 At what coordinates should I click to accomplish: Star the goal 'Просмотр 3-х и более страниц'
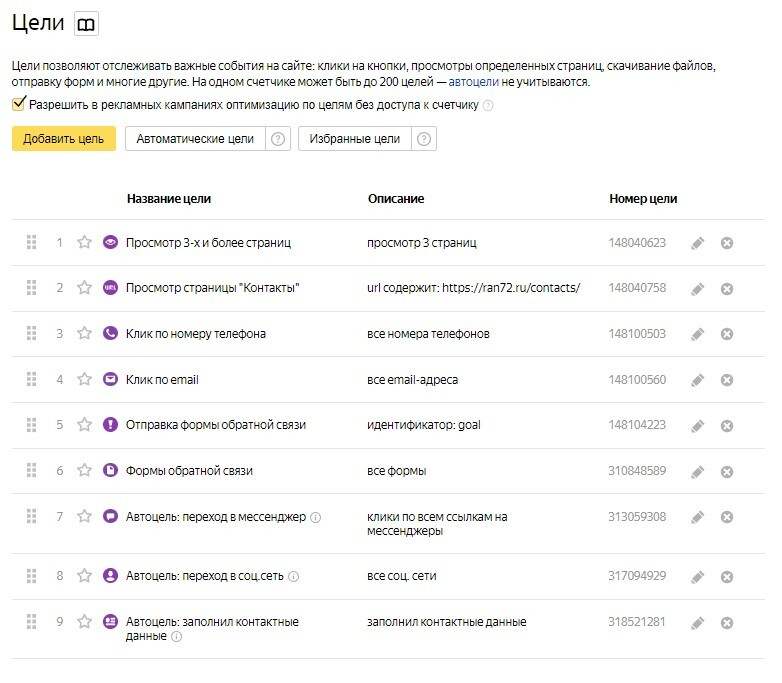[x=85, y=243]
